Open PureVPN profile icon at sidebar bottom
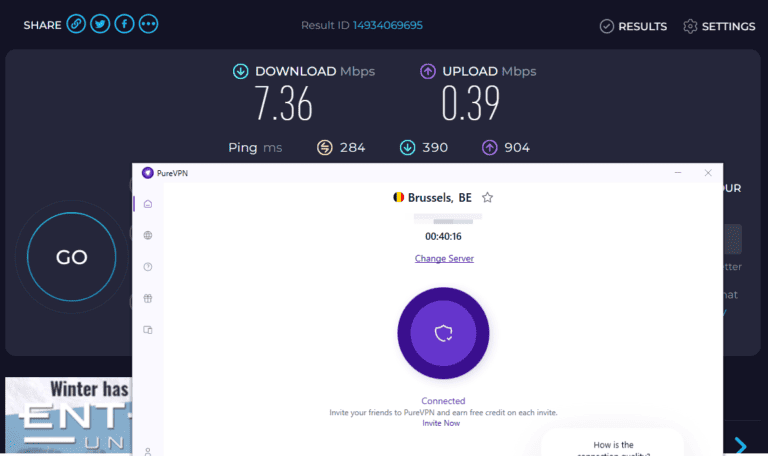Image resolution: width=768 pixels, height=456 pixels. 148,452
